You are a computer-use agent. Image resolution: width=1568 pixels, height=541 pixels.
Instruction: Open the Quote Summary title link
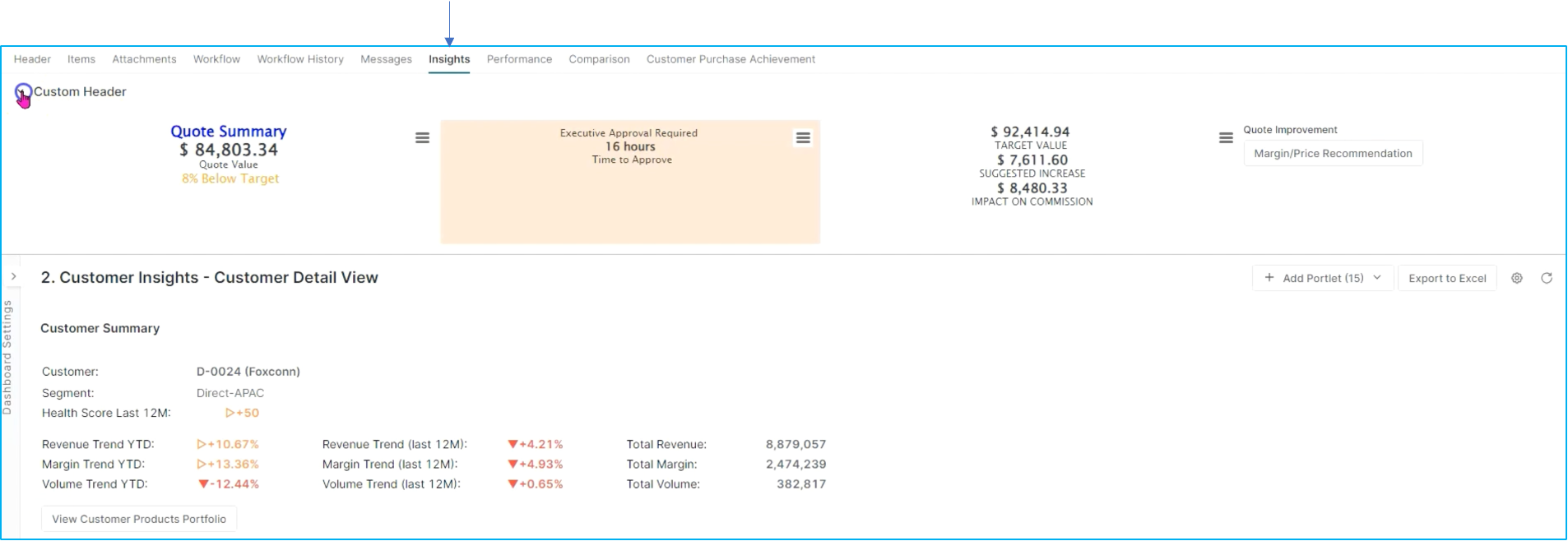(x=229, y=132)
